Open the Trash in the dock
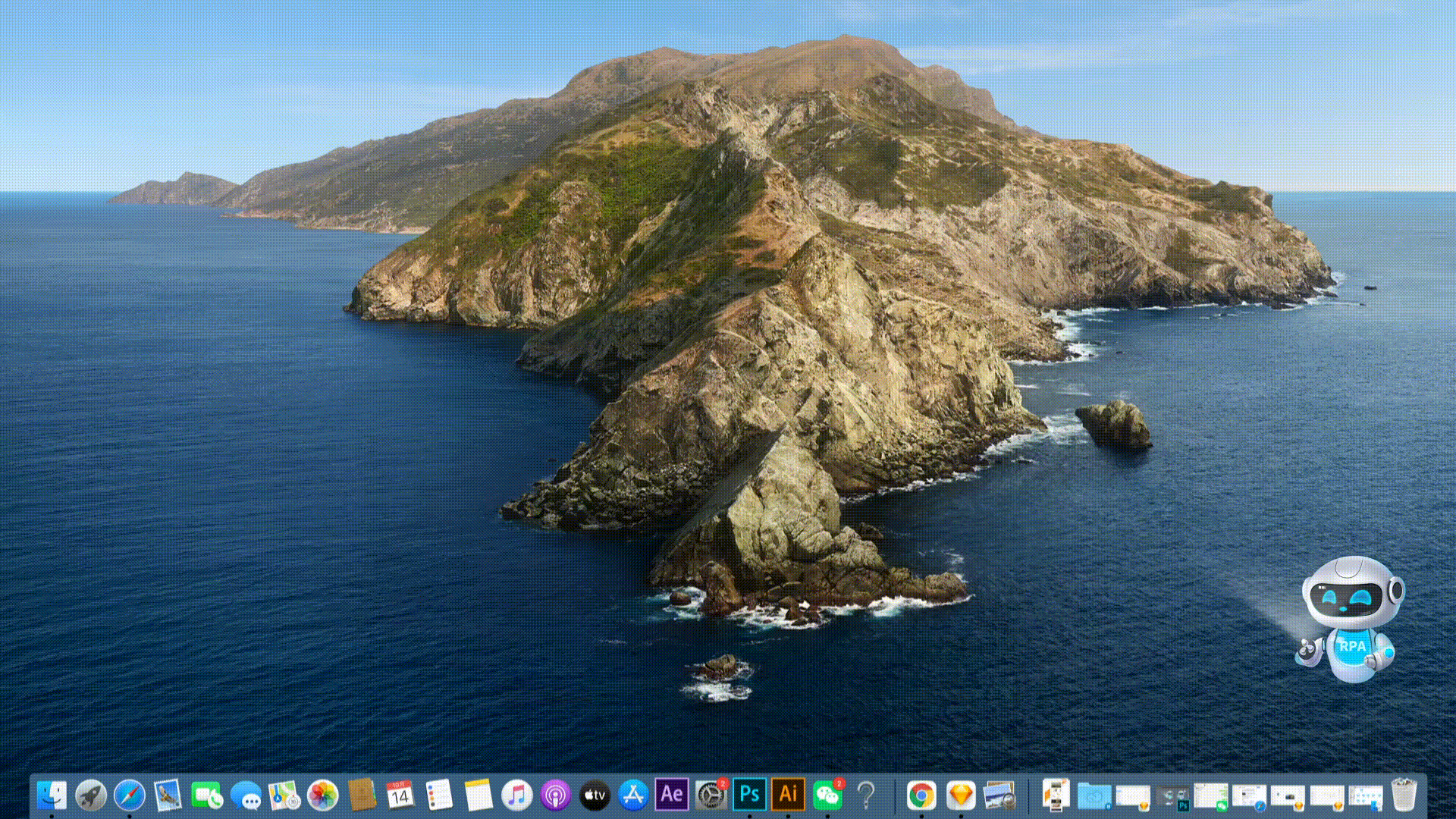 1404,795
